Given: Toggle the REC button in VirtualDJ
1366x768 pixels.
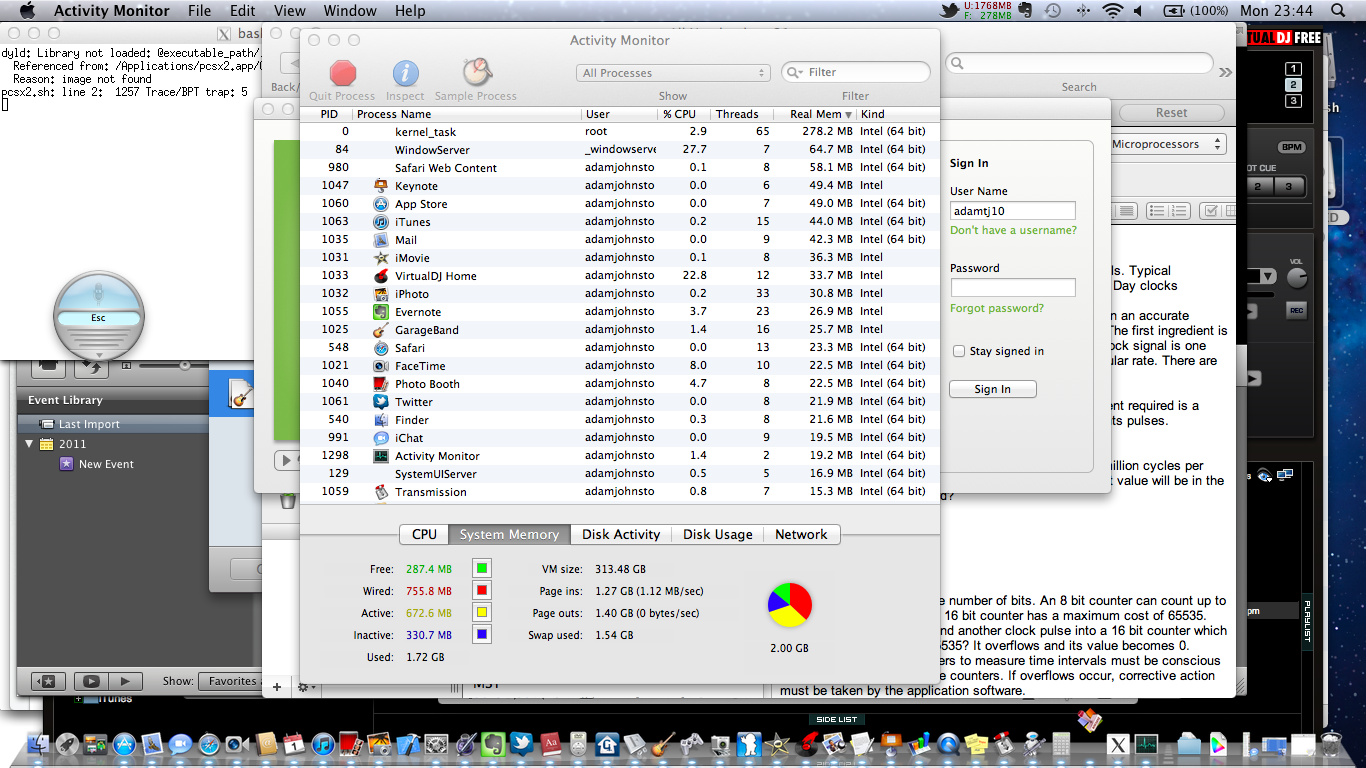Looking at the screenshot, I should (x=1297, y=311).
